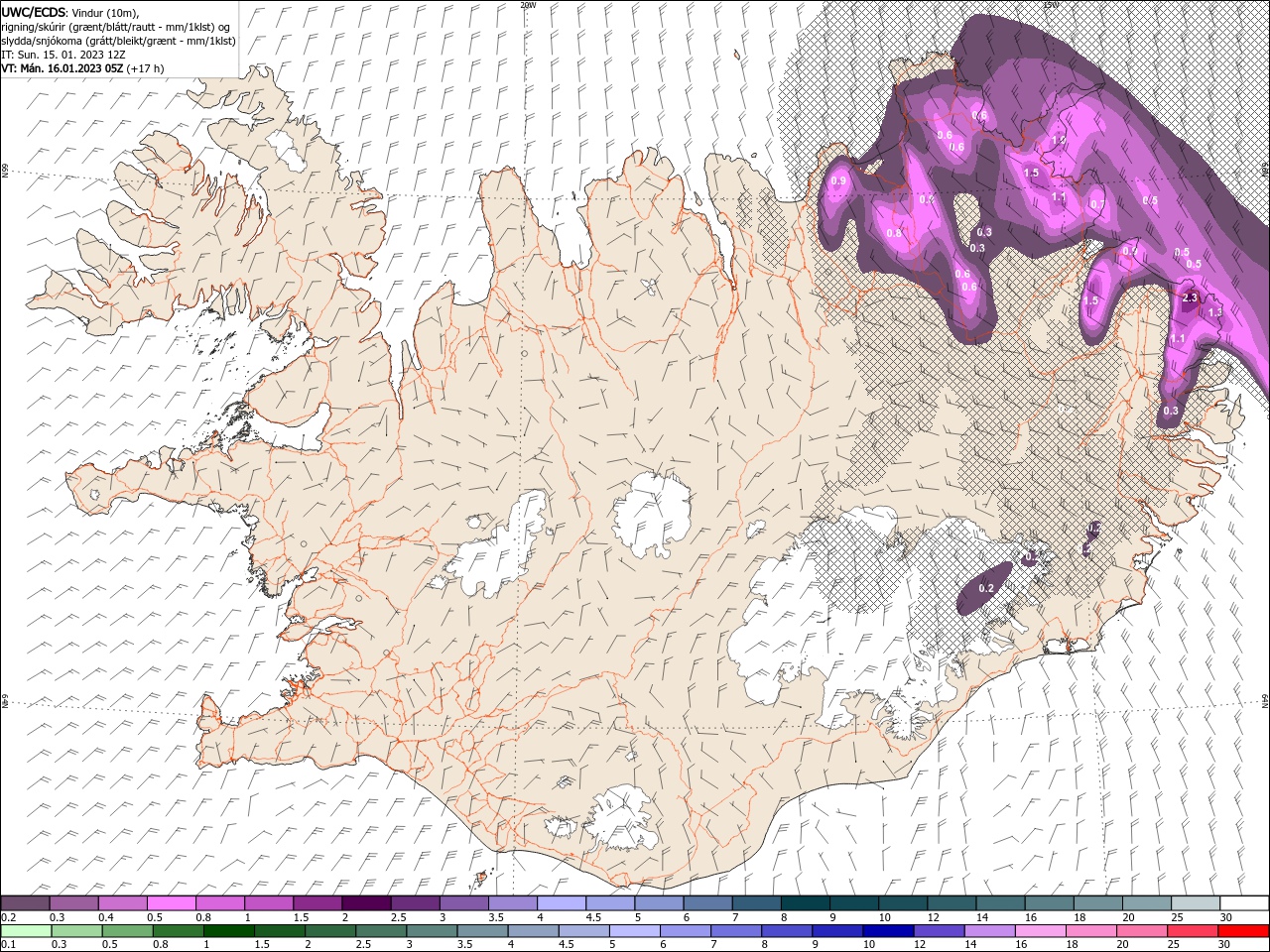This screenshot has width=1270, height=952.
Task: Pick the 14 light violet swatch in lower legend
Action: pos(990,930)
